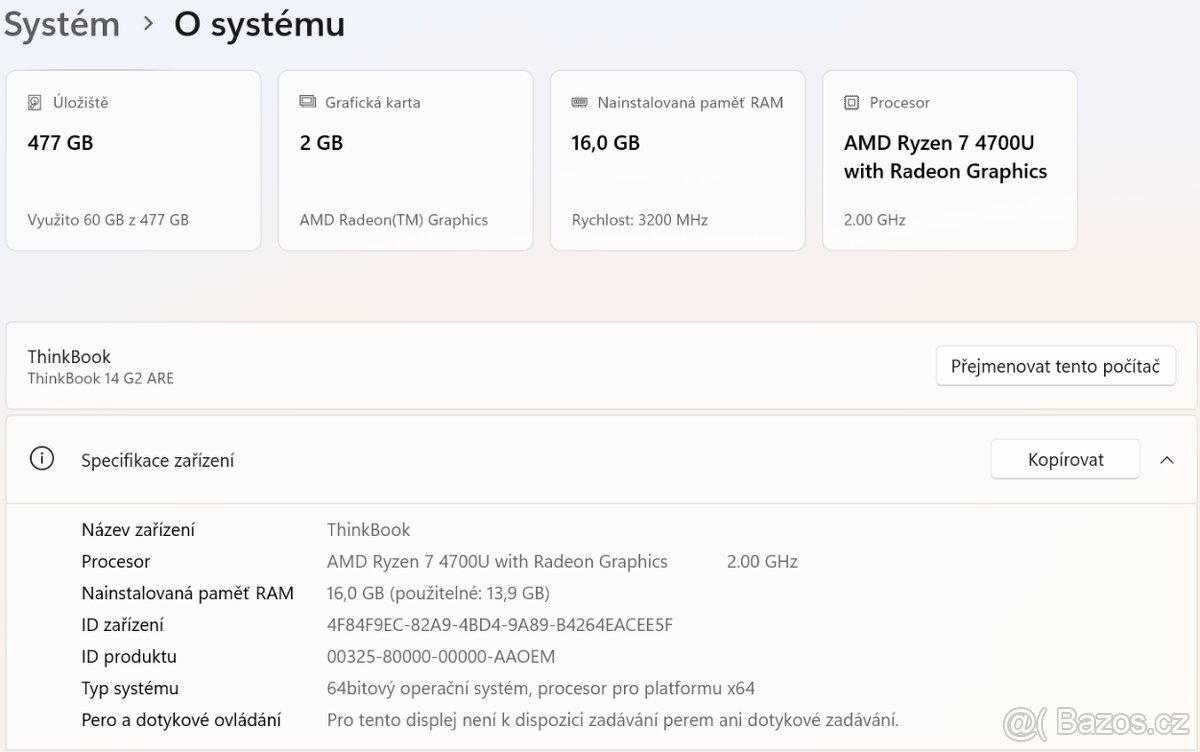Open the Procesor AMD Ryzen card
Screen dimensions: 1200x752
pos(949,160)
